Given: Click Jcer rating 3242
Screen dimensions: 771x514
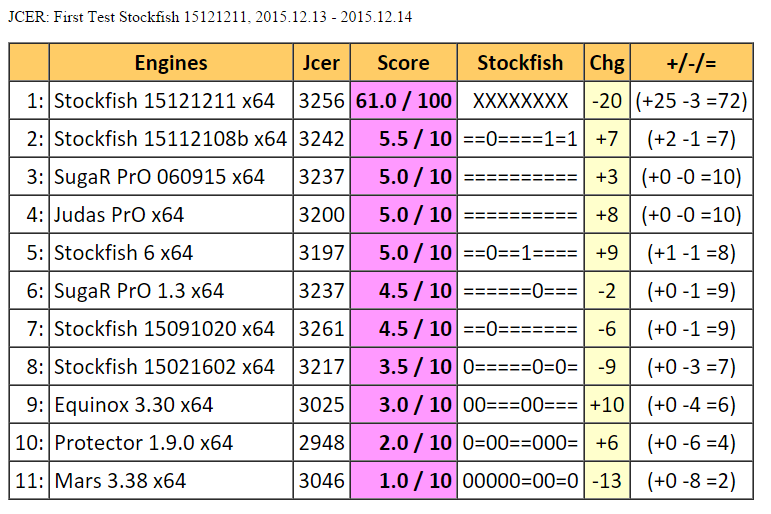Looking at the screenshot, I should [x=322, y=139].
